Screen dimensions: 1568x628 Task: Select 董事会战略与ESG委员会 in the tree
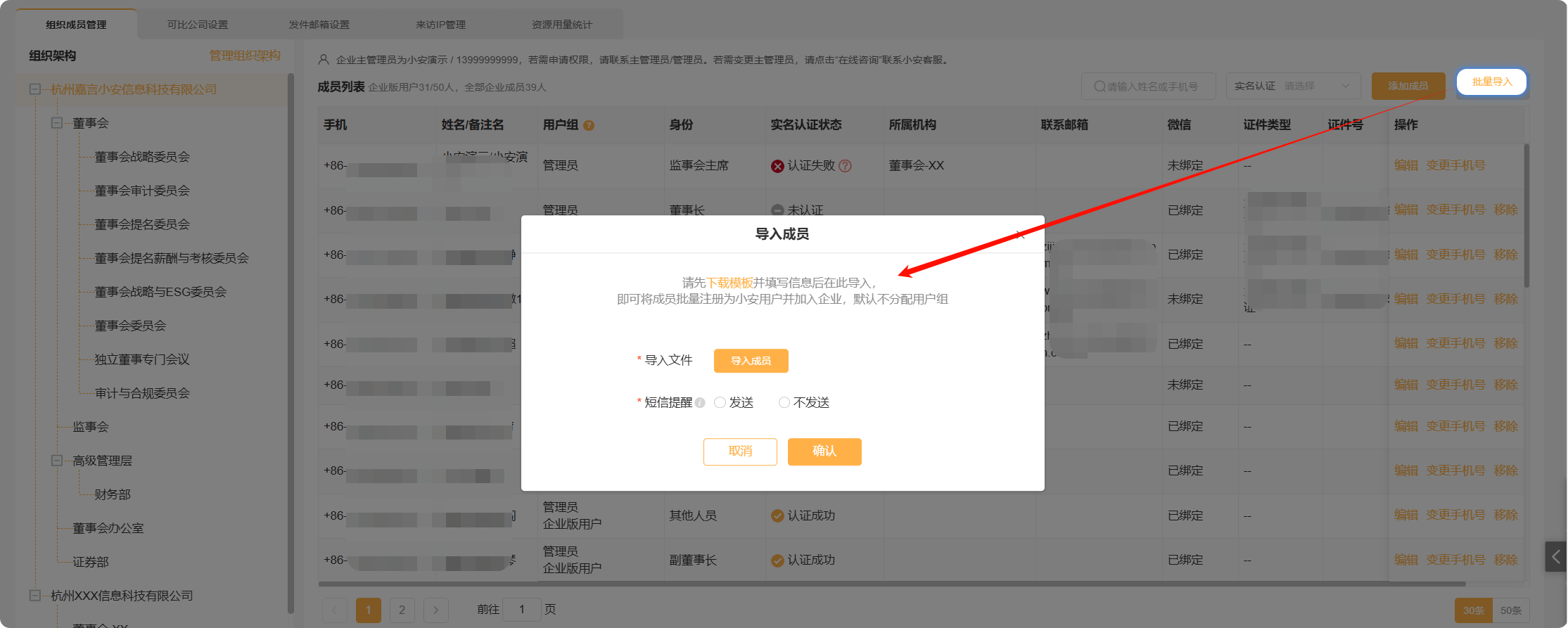[x=160, y=292]
